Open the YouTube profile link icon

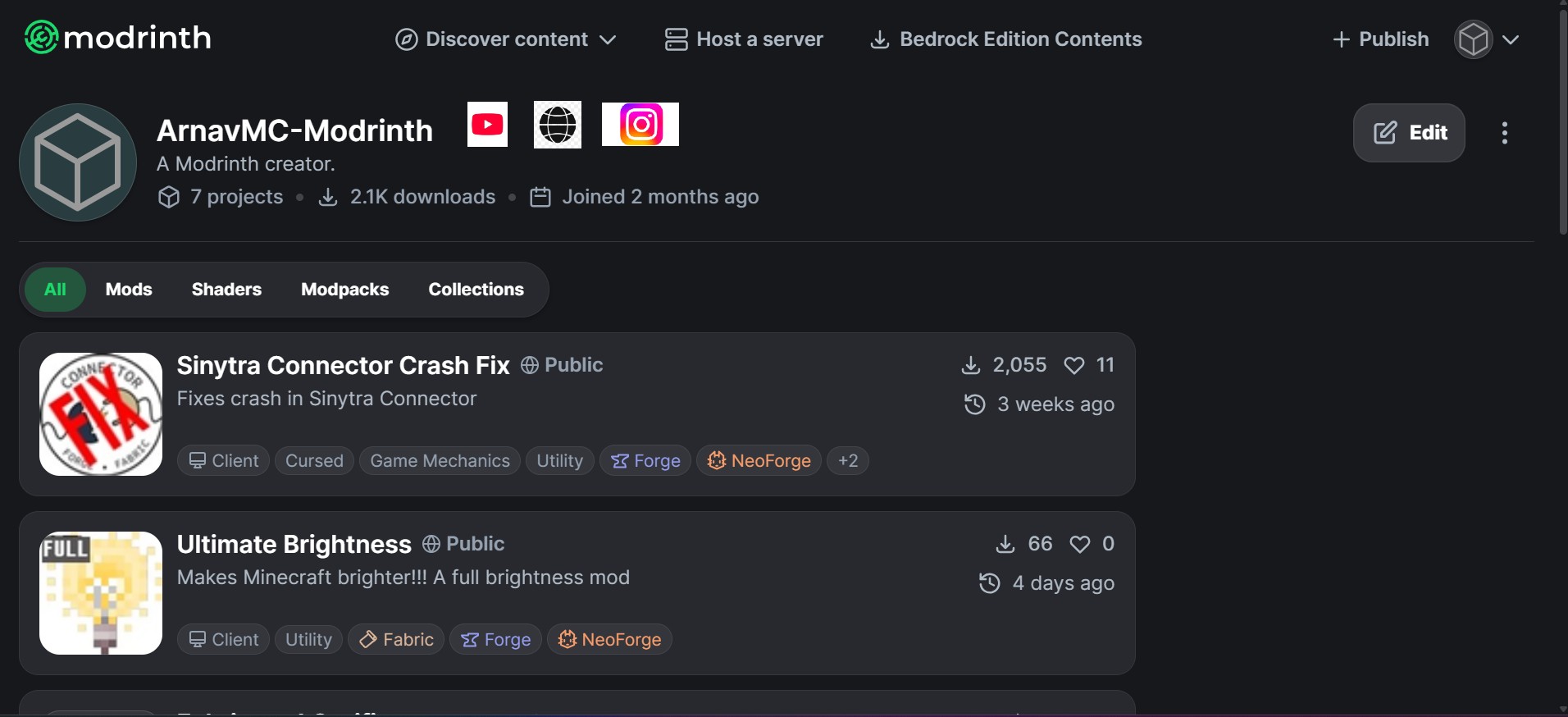(x=487, y=125)
